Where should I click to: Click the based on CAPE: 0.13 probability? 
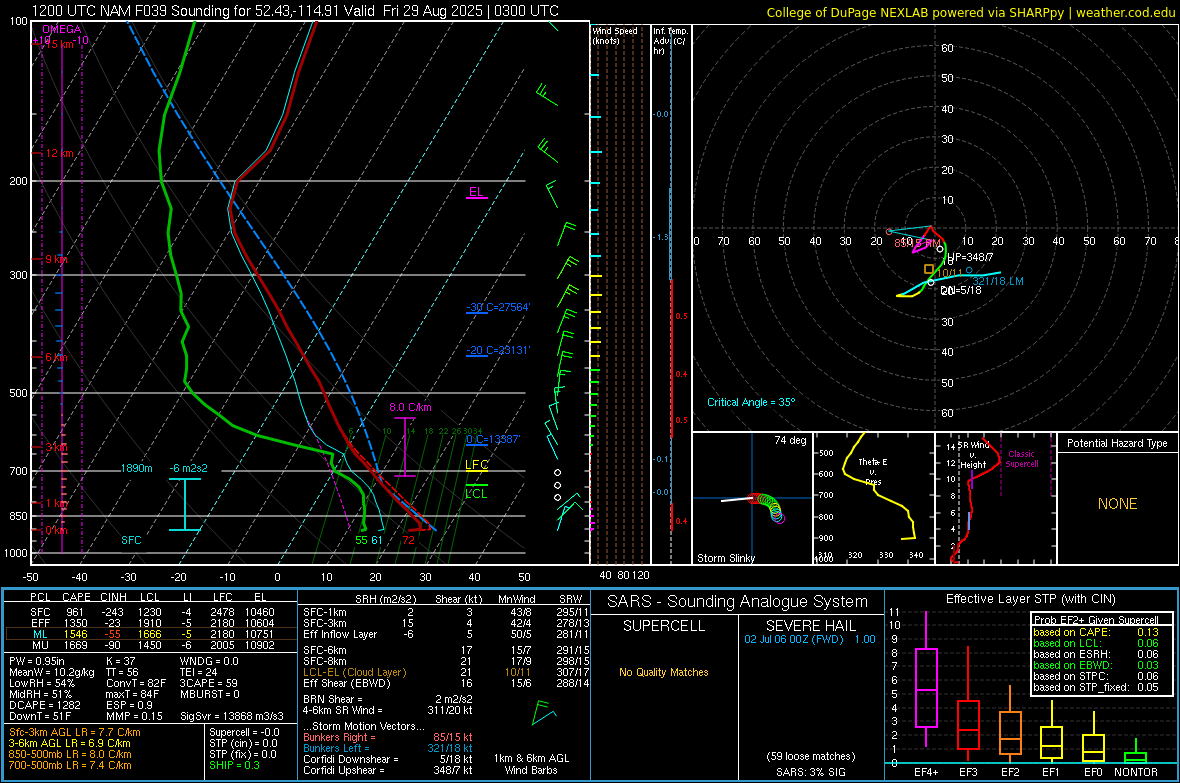coord(1096,632)
